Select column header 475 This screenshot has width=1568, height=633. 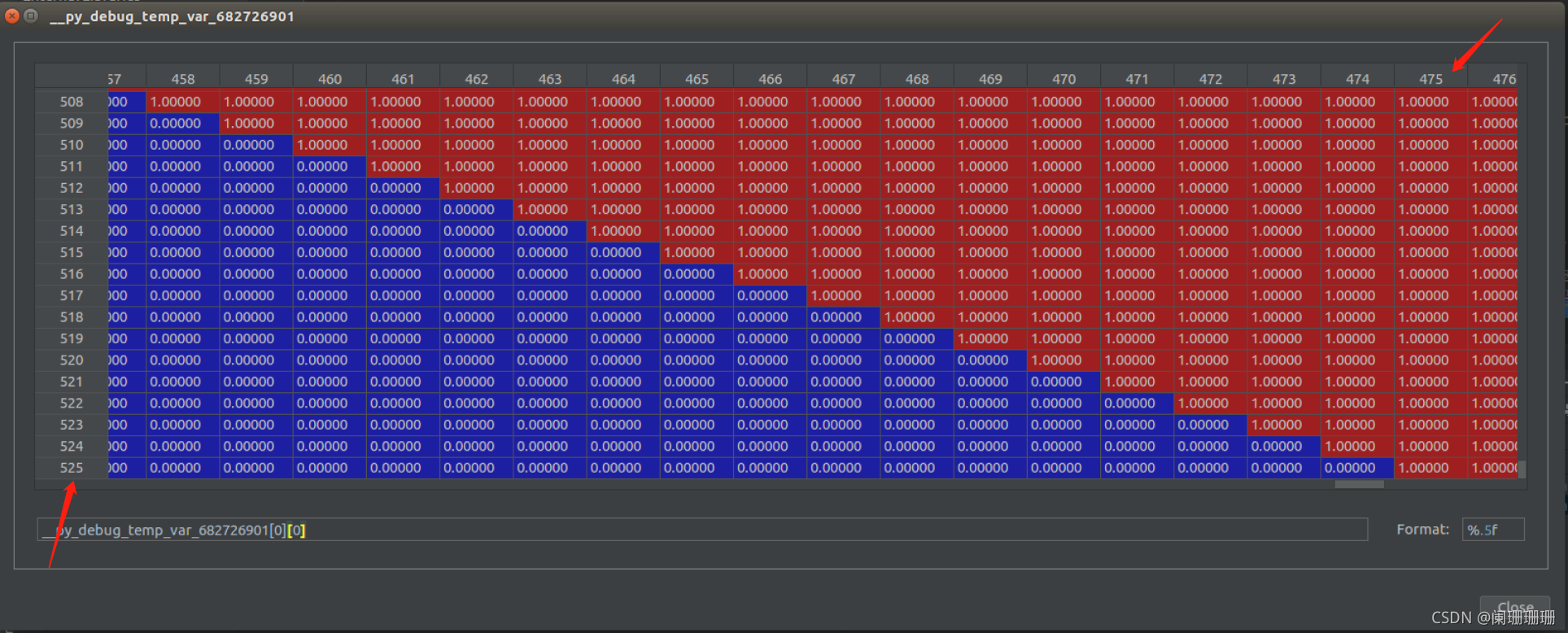coord(1431,79)
